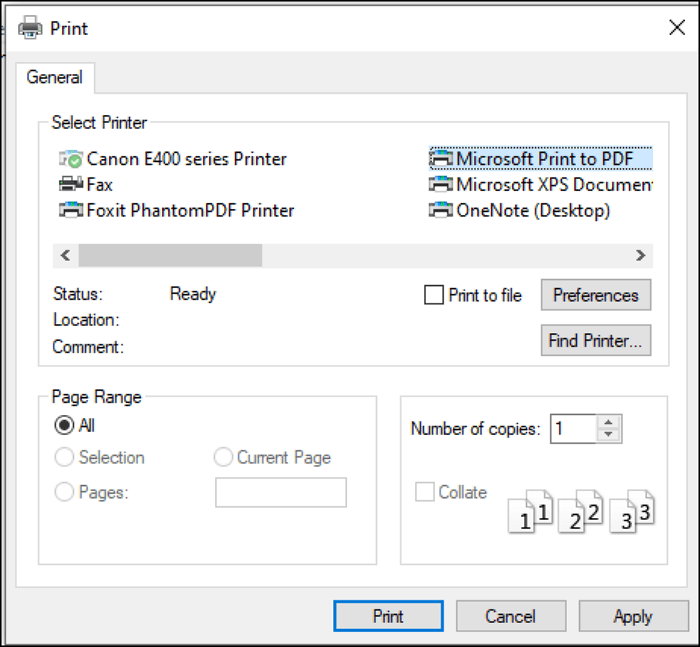The width and height of the screenshot is (700, 647).
Task: Click the Pages range text field
Action: coord(281,493)
